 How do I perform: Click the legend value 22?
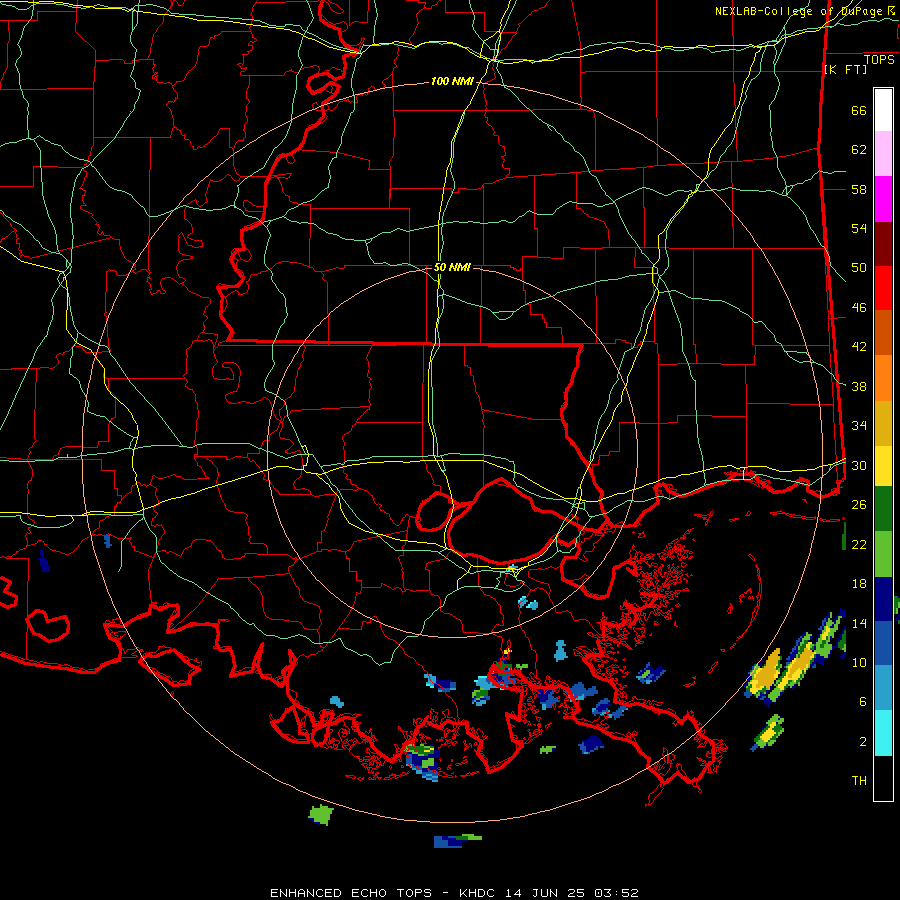tap(859, 544)
